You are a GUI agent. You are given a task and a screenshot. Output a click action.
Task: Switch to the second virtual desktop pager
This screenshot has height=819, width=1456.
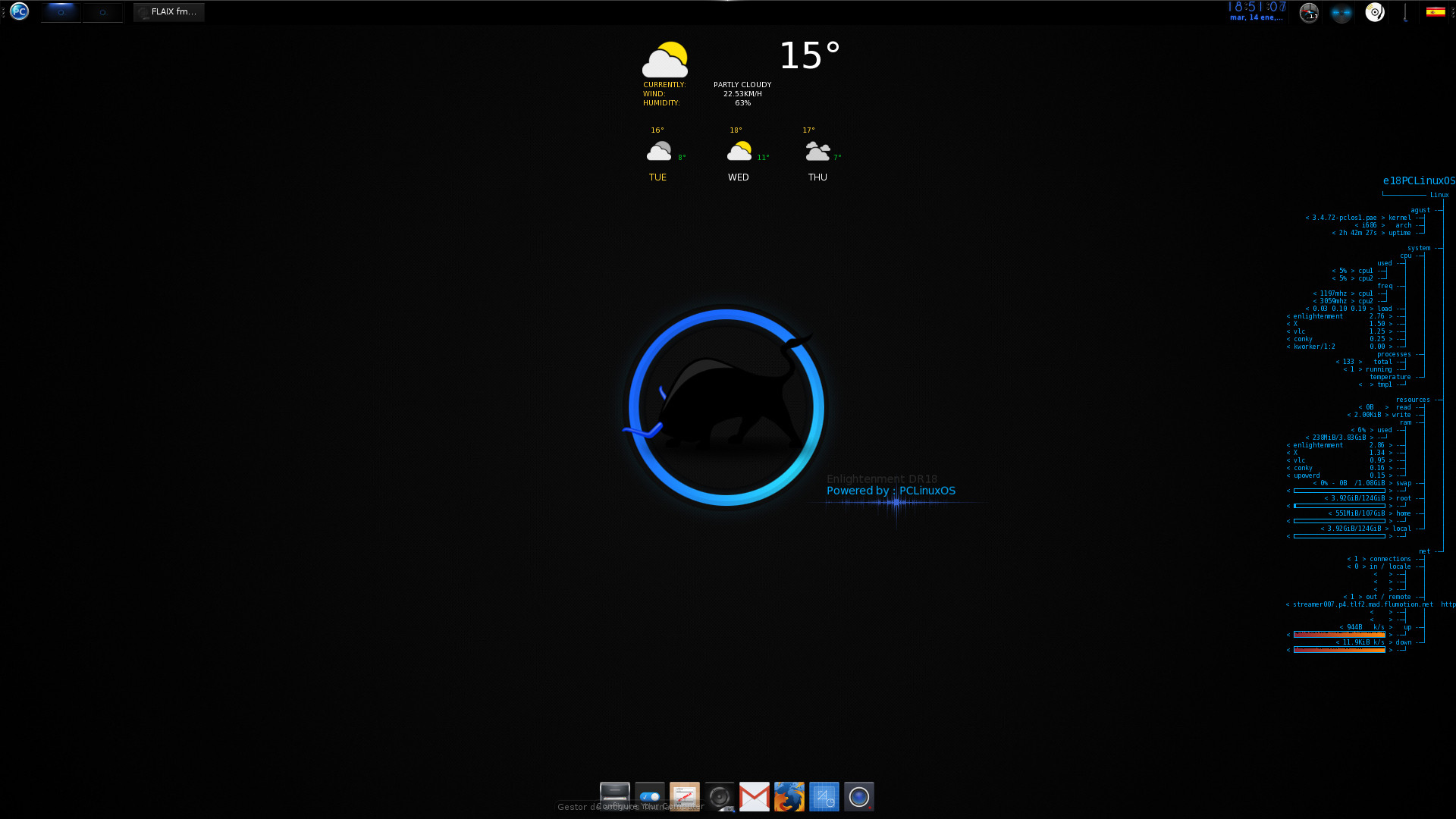[x=102, y=12]
